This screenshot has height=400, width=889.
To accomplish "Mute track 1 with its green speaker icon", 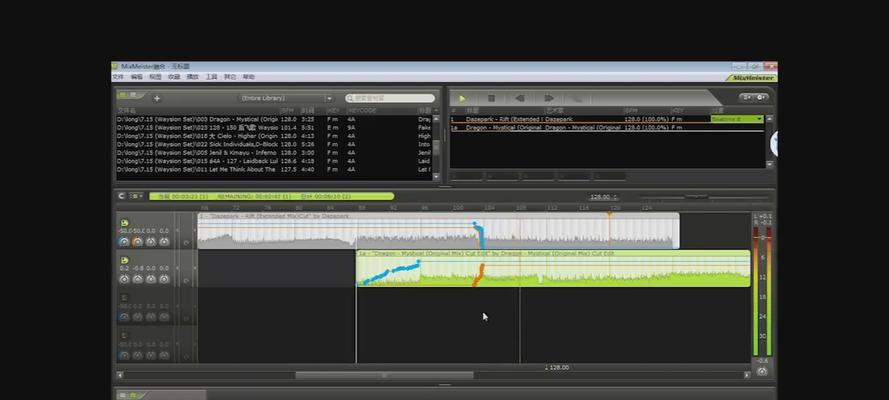I will click(x=124, y=223).
